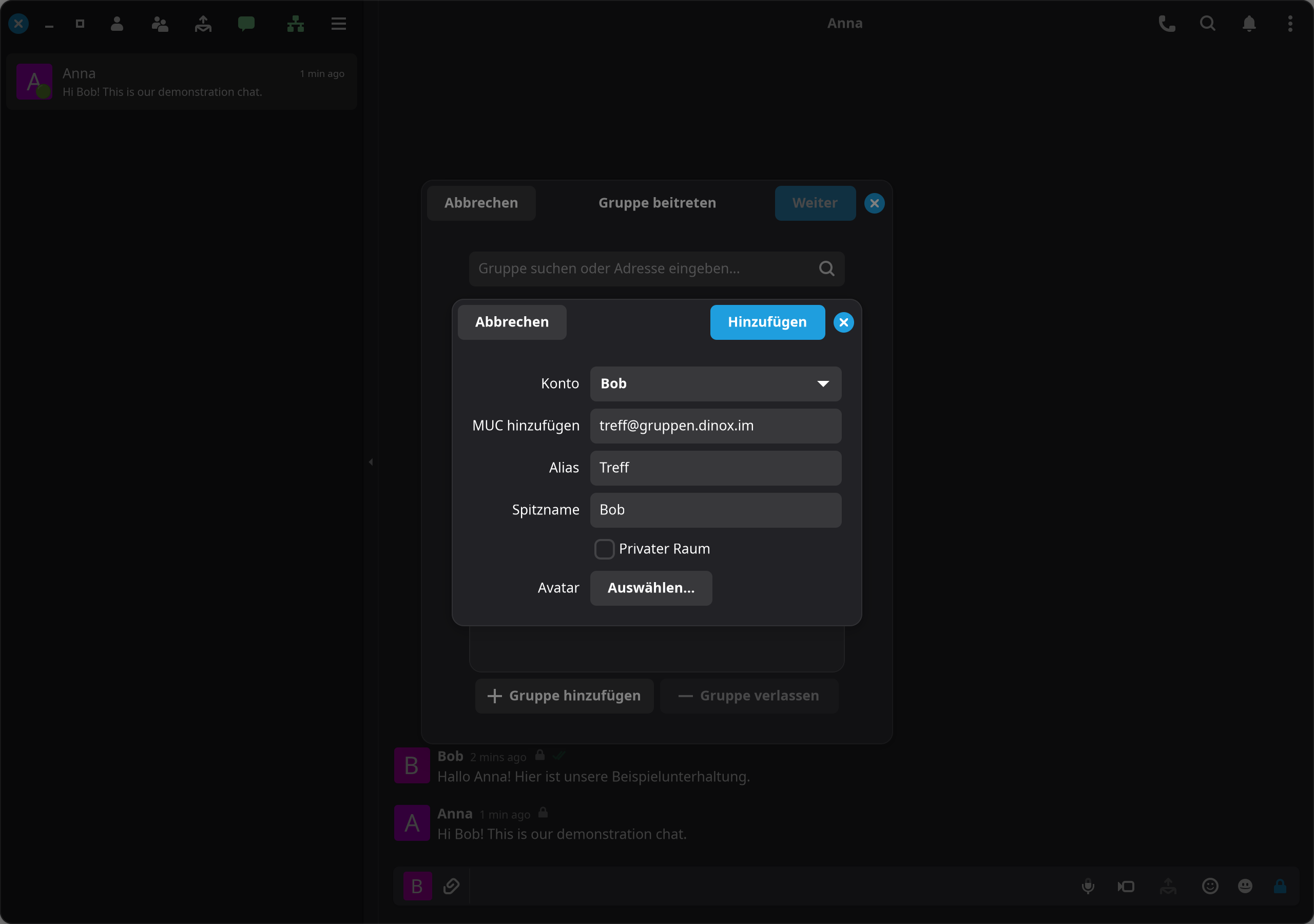Viewport: 1314px width, 924px height.
Task: Click the filled smiley face icon
Action: pos(1245,886)
